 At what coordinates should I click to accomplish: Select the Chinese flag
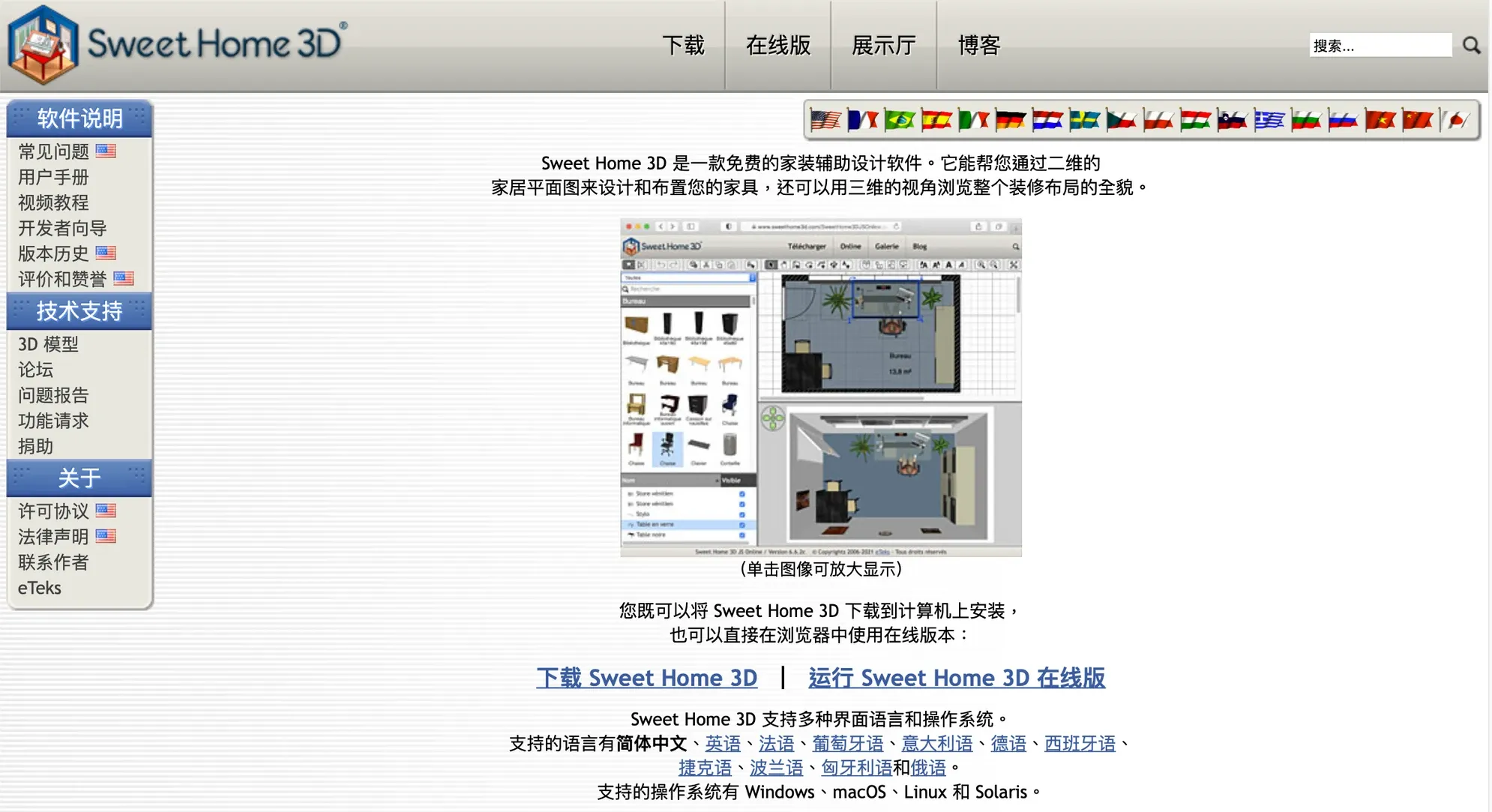click(x=1417, y=120)
